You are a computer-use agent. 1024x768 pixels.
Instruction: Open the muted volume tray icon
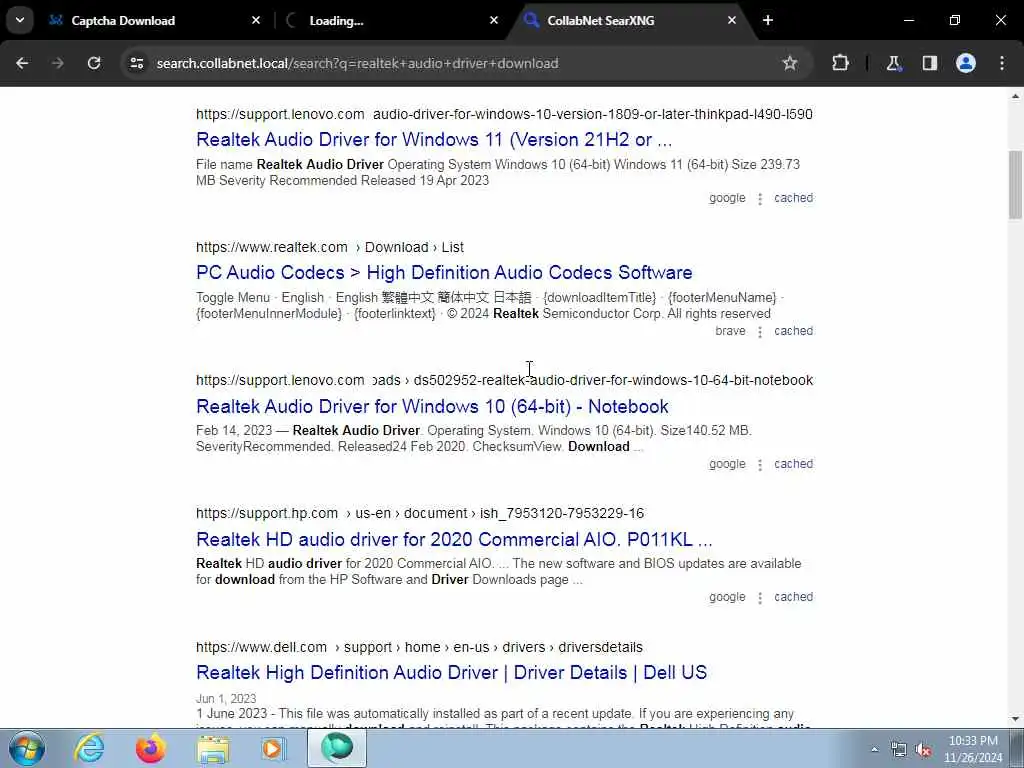point(923,750)
